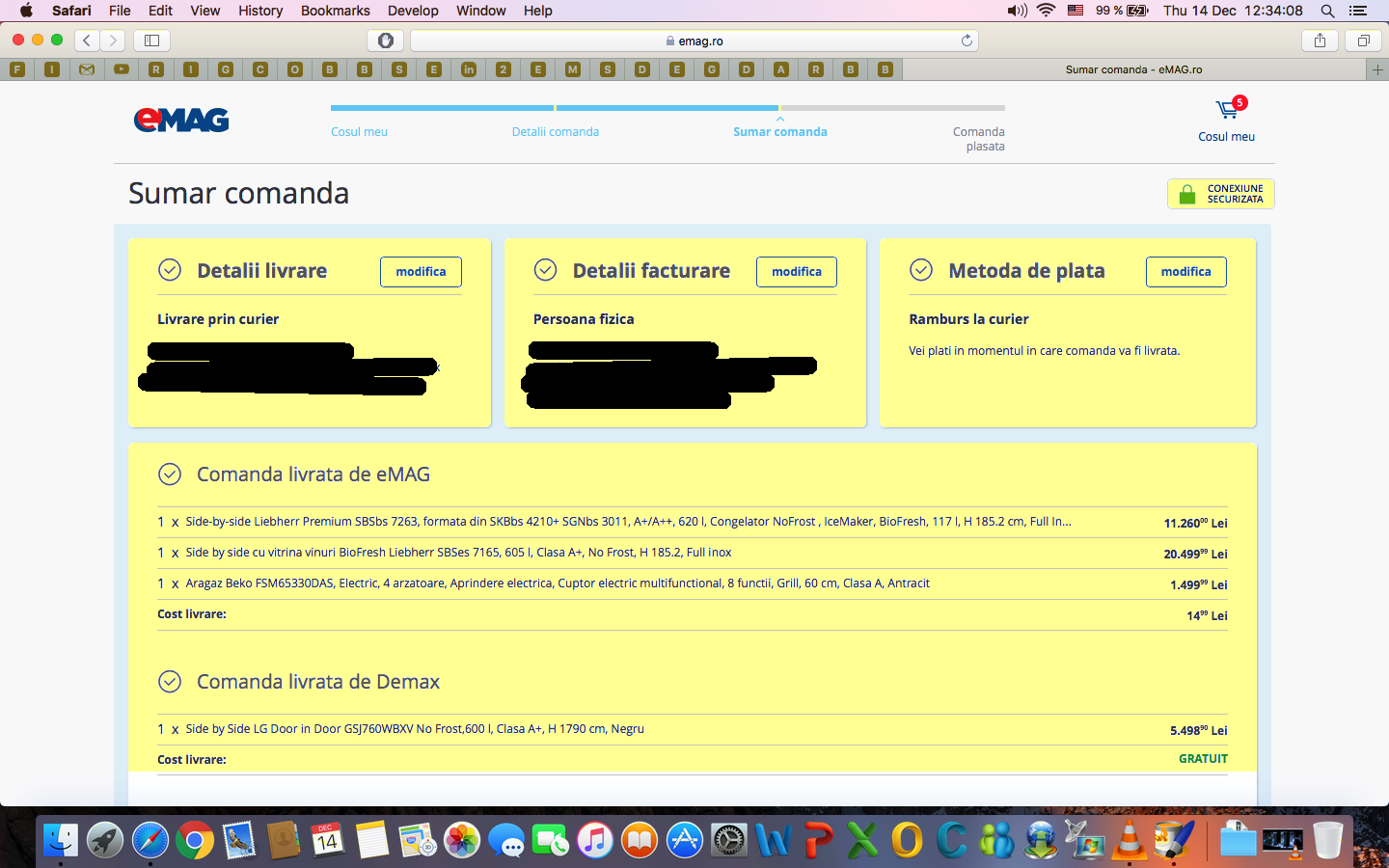Open the Window menu
This screenshot has width=1389, height=868.
480,11
